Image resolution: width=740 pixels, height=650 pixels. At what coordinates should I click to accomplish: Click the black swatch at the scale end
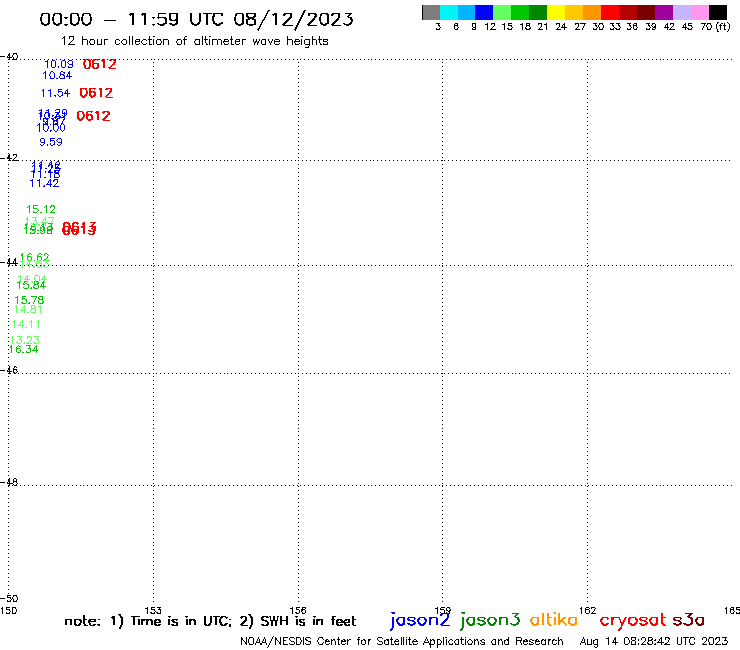[717, 12]
